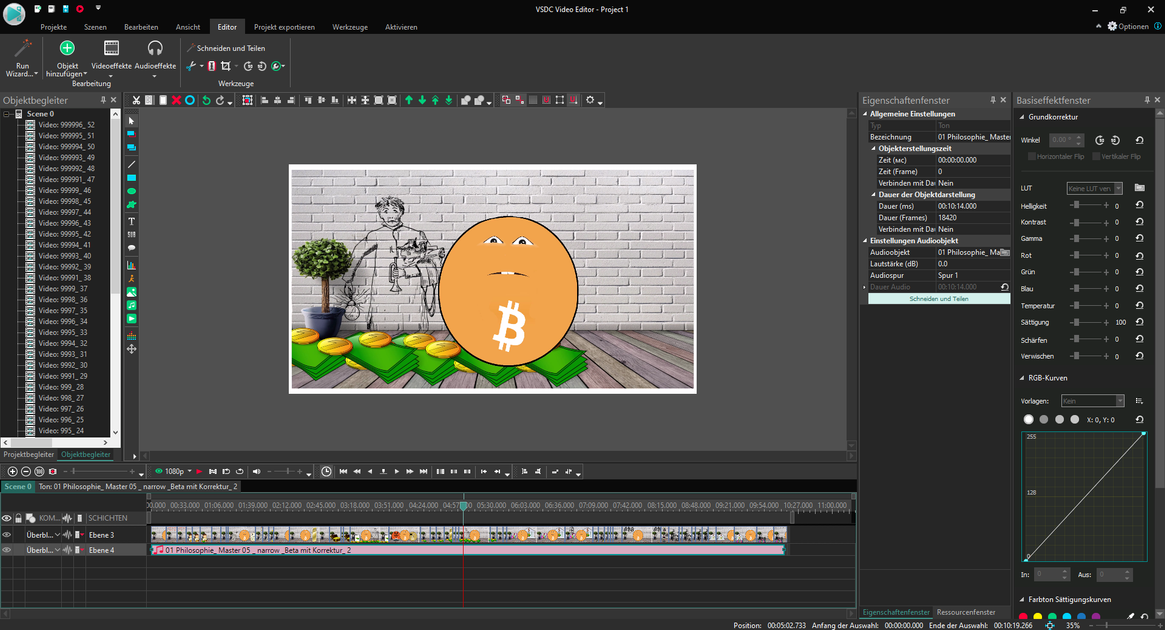Enable Vertikaler Flip checkbox
Image resolution: width=1165 pixels, height=630 pixels.
click(1096, 157)
